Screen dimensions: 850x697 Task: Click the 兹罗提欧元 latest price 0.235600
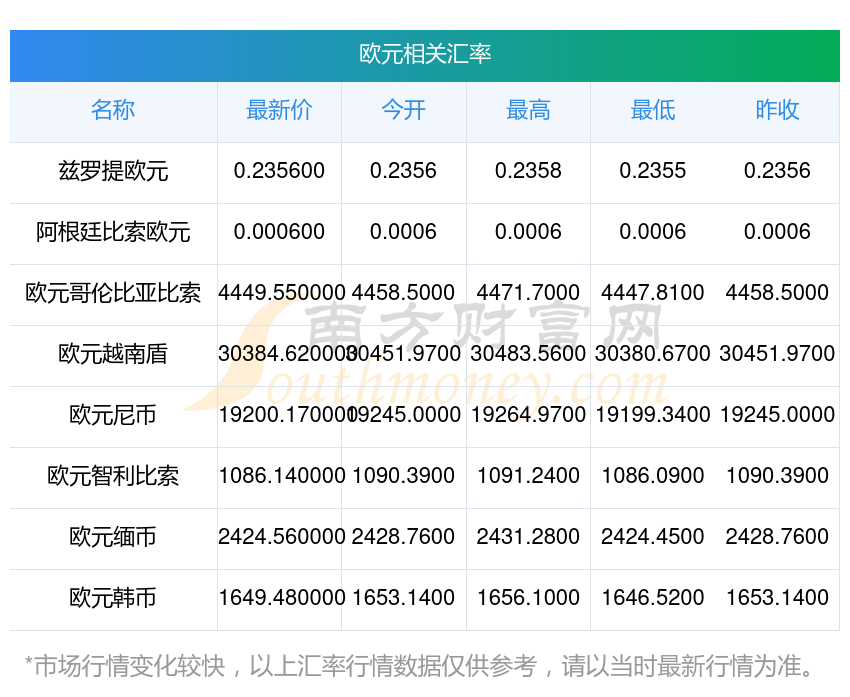[x=279, y=171]
